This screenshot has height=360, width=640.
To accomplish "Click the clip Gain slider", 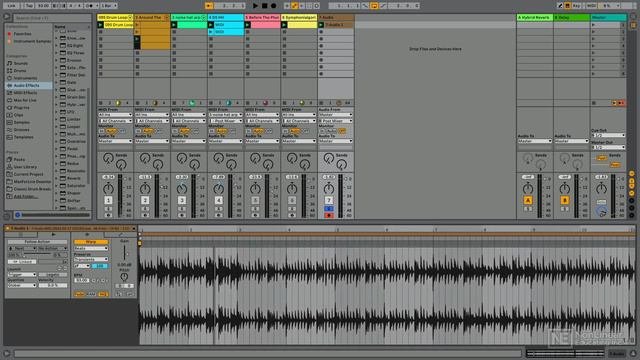I will coord(124,253).
